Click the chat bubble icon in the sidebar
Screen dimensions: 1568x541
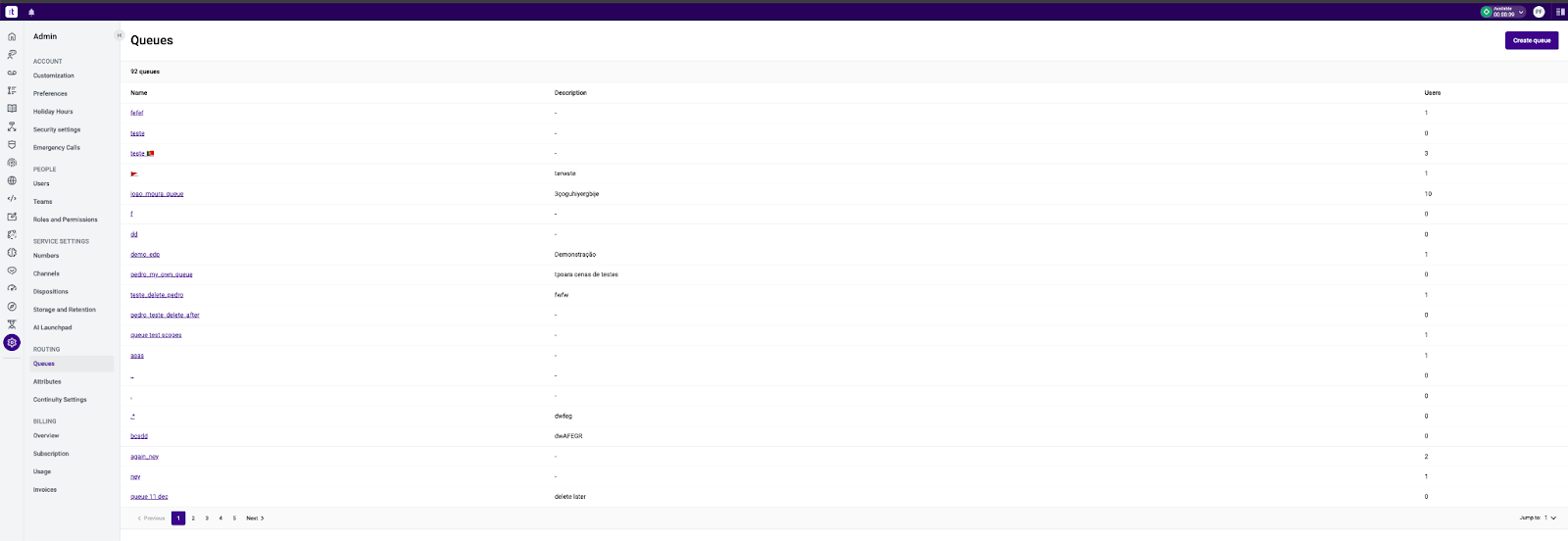(x=12, y=270)
